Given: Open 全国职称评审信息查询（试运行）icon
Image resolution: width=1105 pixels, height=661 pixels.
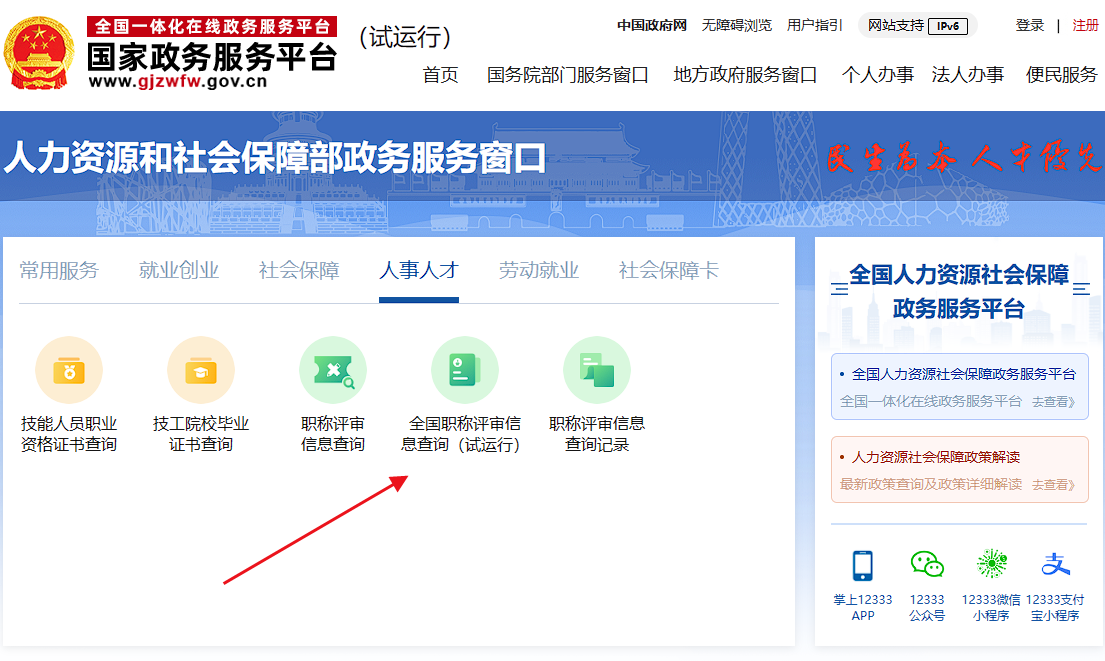Looking at the screenshot, I should pyautogui.click(x=465, y=369).
